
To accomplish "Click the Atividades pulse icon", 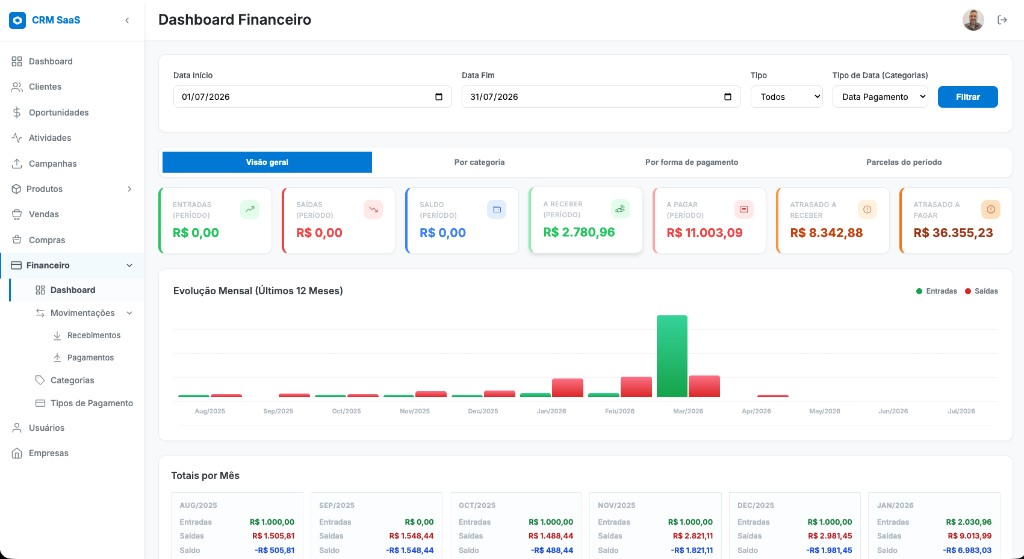I will coord(17,138).
